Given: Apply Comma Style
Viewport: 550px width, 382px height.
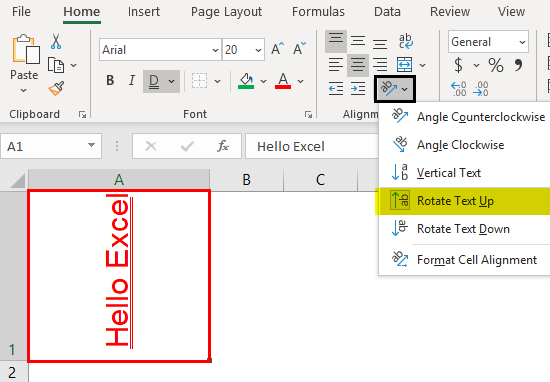Looking at the screenshot, I should [x=518, y=65].
